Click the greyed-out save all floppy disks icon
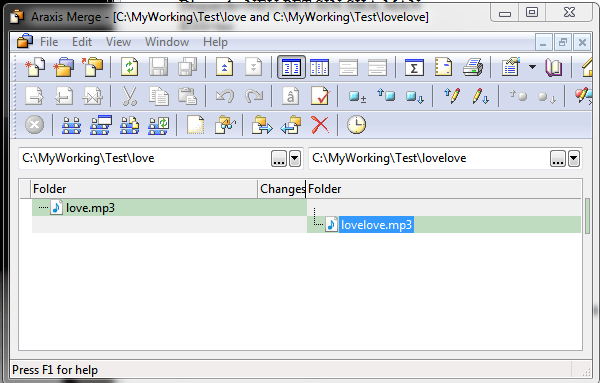600x383 pixels. pos(188,67)
